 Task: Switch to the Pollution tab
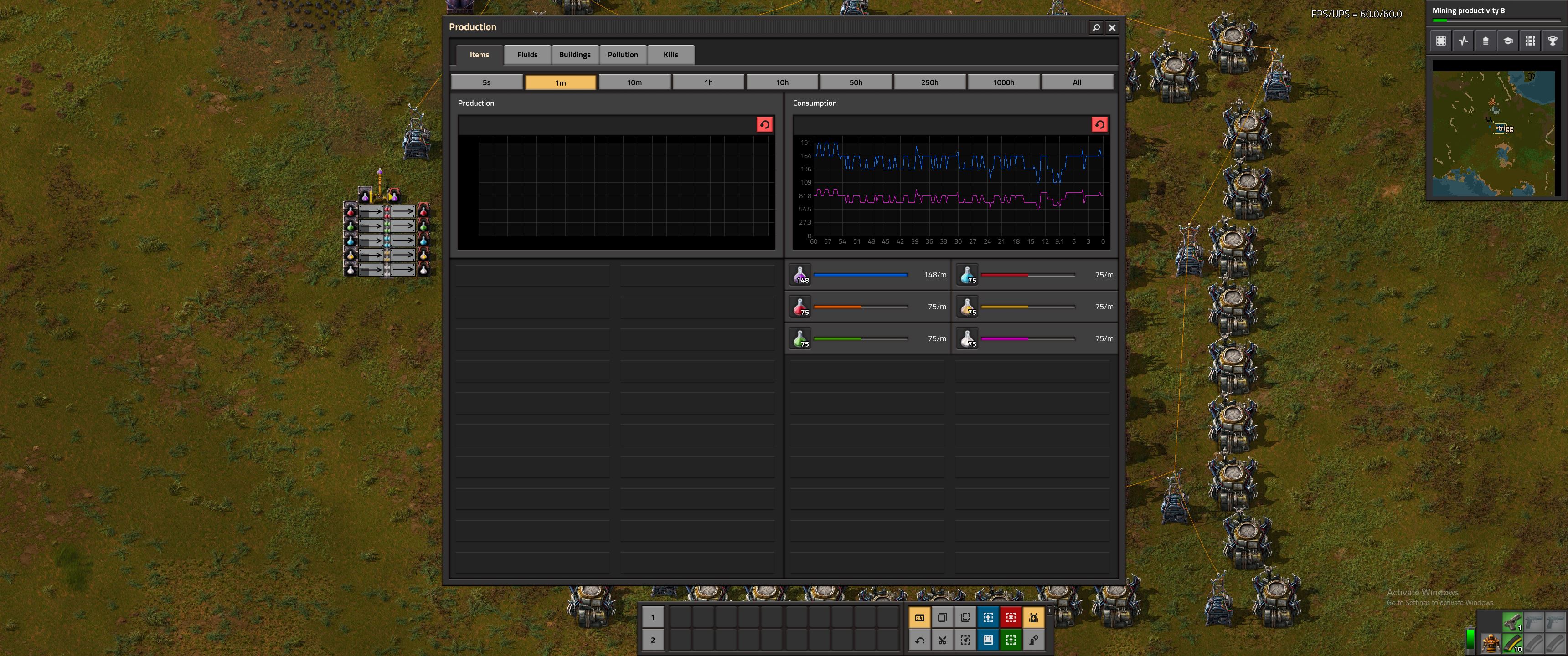click(x=622, y=55)
